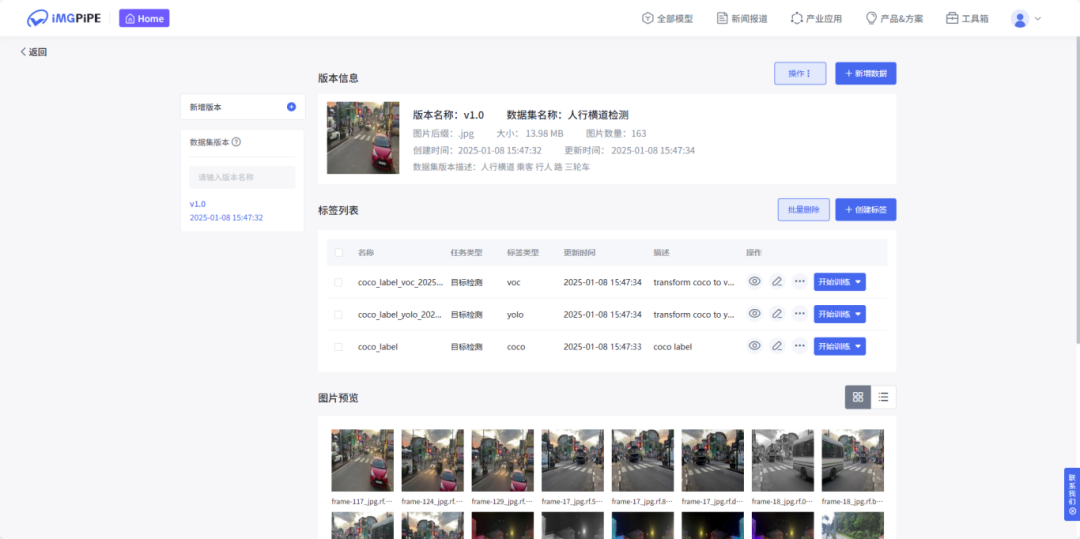Open more options for coco_label row
Viewport: 1080px width, 539px height.
(799, 346)
